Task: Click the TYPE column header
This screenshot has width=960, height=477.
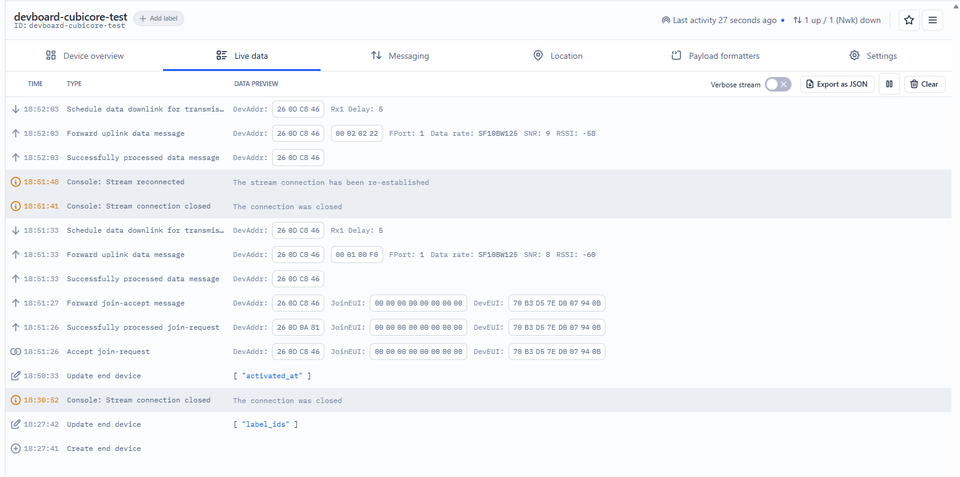Action: click(74, 84)
